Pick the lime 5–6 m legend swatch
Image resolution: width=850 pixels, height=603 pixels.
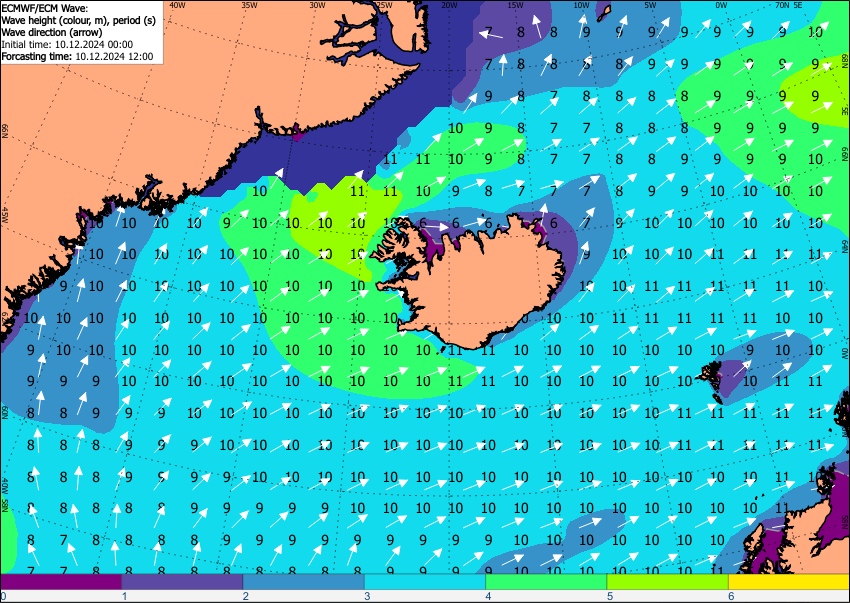tap(668, 581)
